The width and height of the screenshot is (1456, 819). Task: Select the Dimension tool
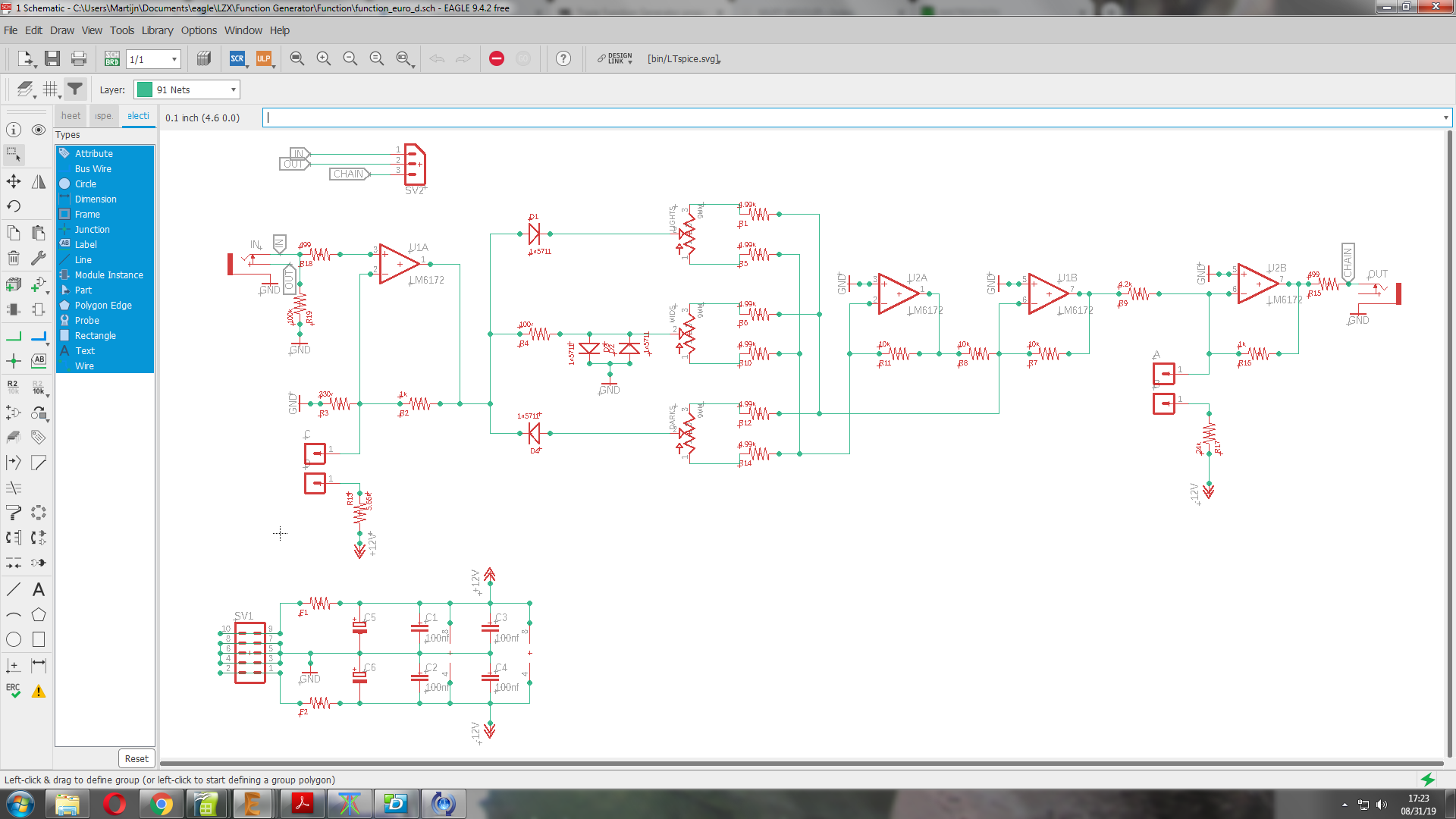point(39,665)
